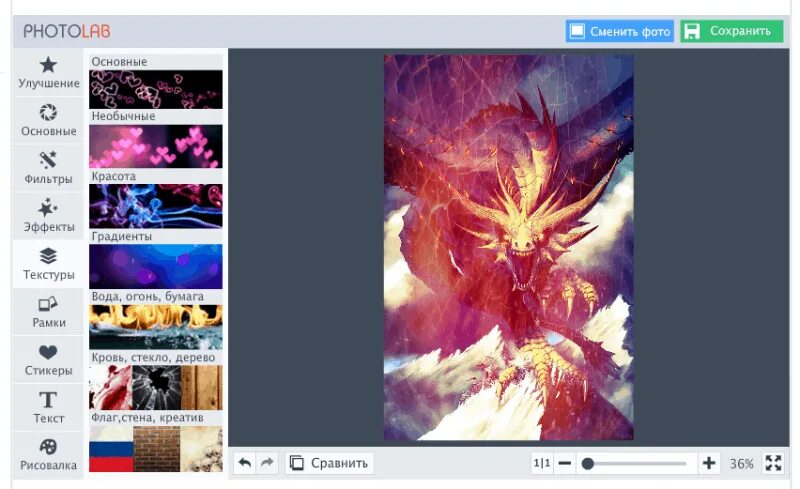Select the Текстуры layers tool
This screenshot has width=800, height=489.
point(48,264)
